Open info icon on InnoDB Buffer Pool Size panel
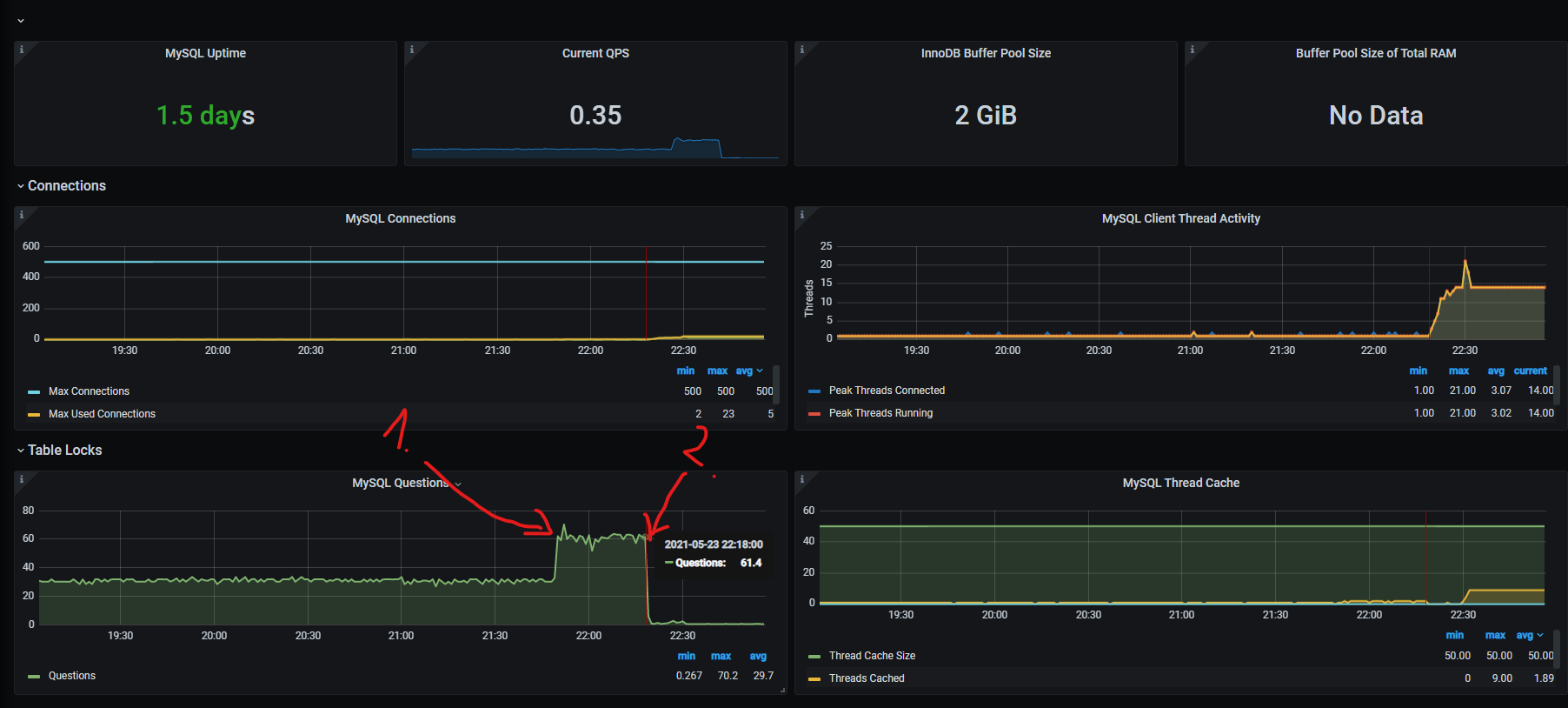Image resolution: width=1568 pixels, height=708 pixels. point(801,49)
